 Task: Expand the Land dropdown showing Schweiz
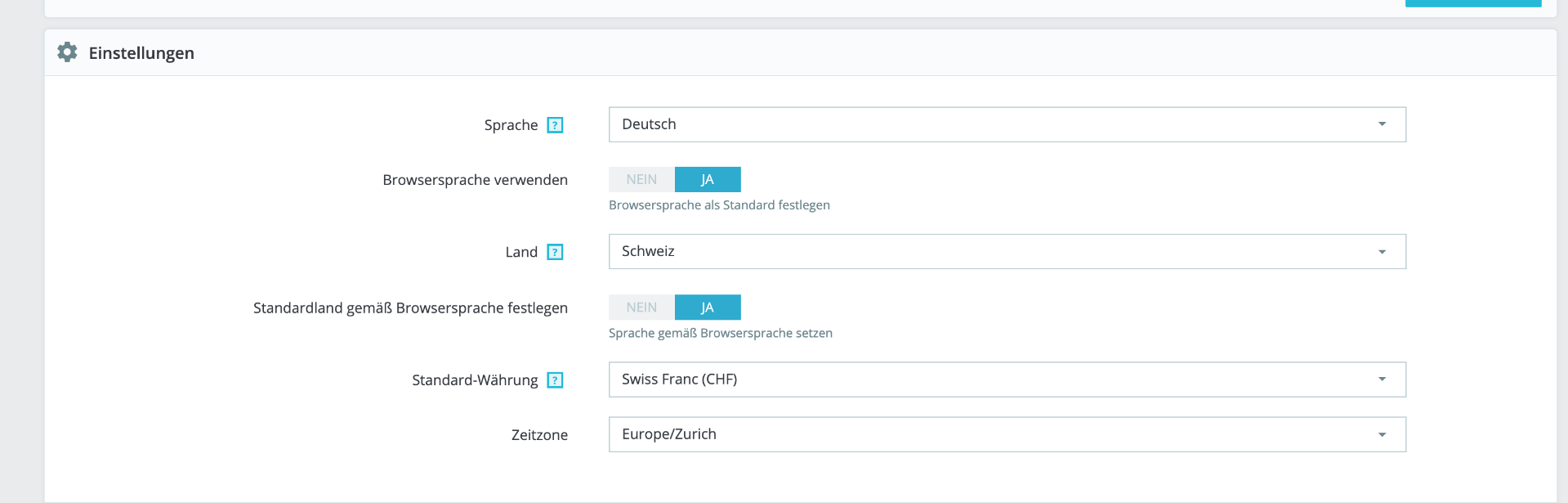click(1007, 251)
